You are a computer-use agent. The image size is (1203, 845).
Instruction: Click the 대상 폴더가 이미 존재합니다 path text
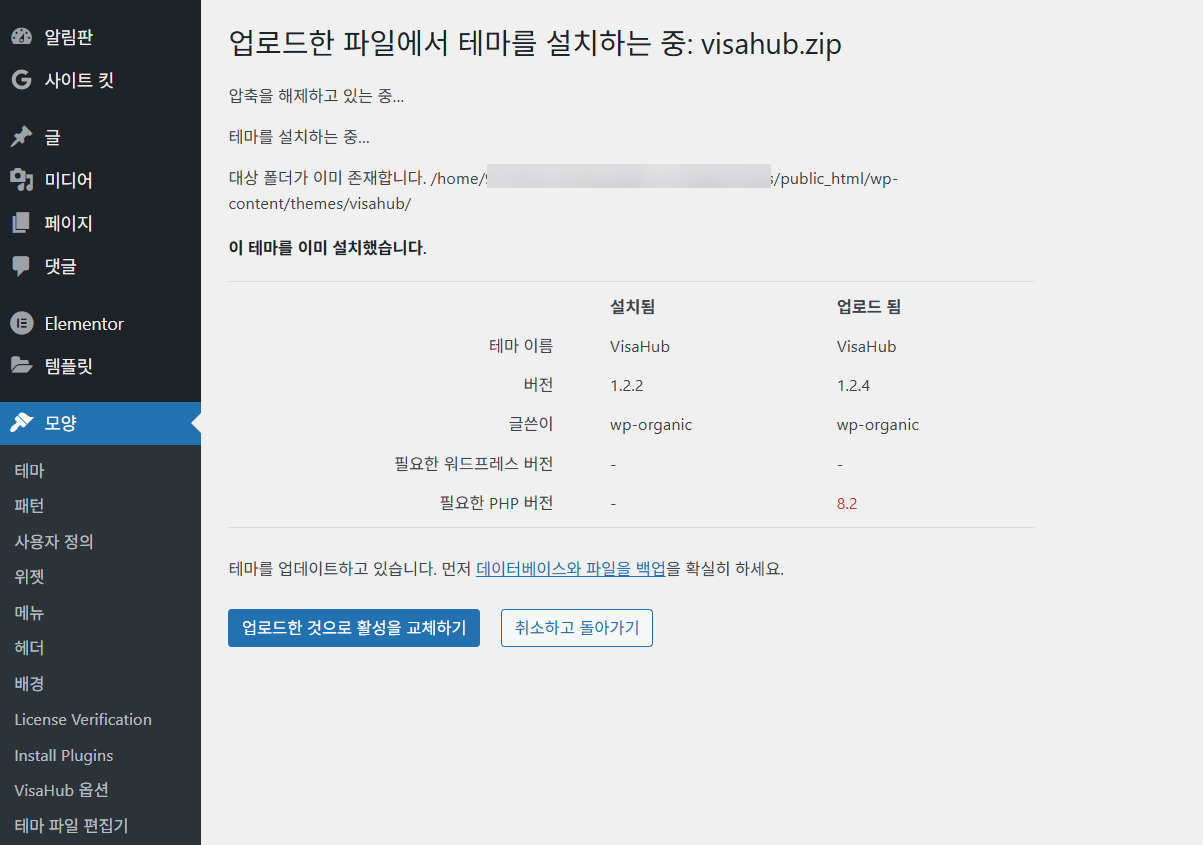(x=563, y=191)
